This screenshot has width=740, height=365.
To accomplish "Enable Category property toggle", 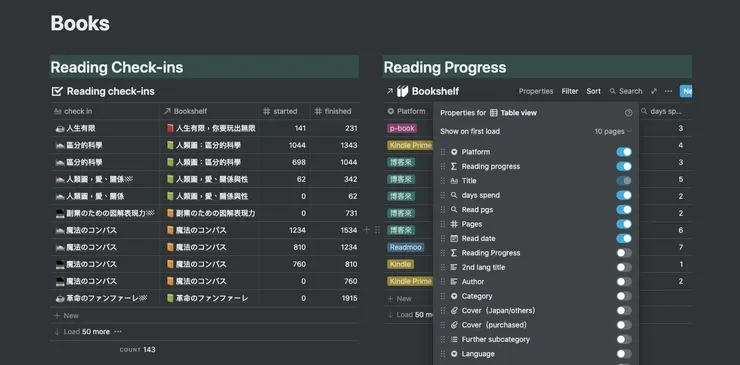I will pos(623,296).
